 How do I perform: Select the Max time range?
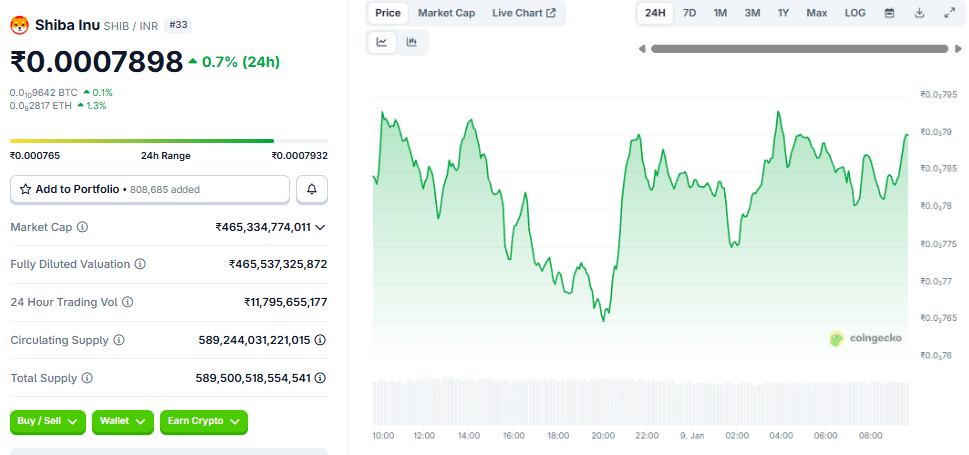(817, 13)
